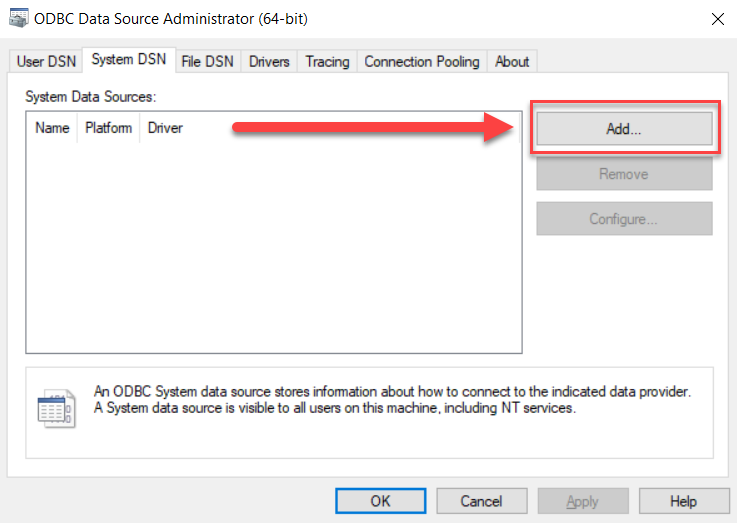Open Help for the dialog

(683, 501)
